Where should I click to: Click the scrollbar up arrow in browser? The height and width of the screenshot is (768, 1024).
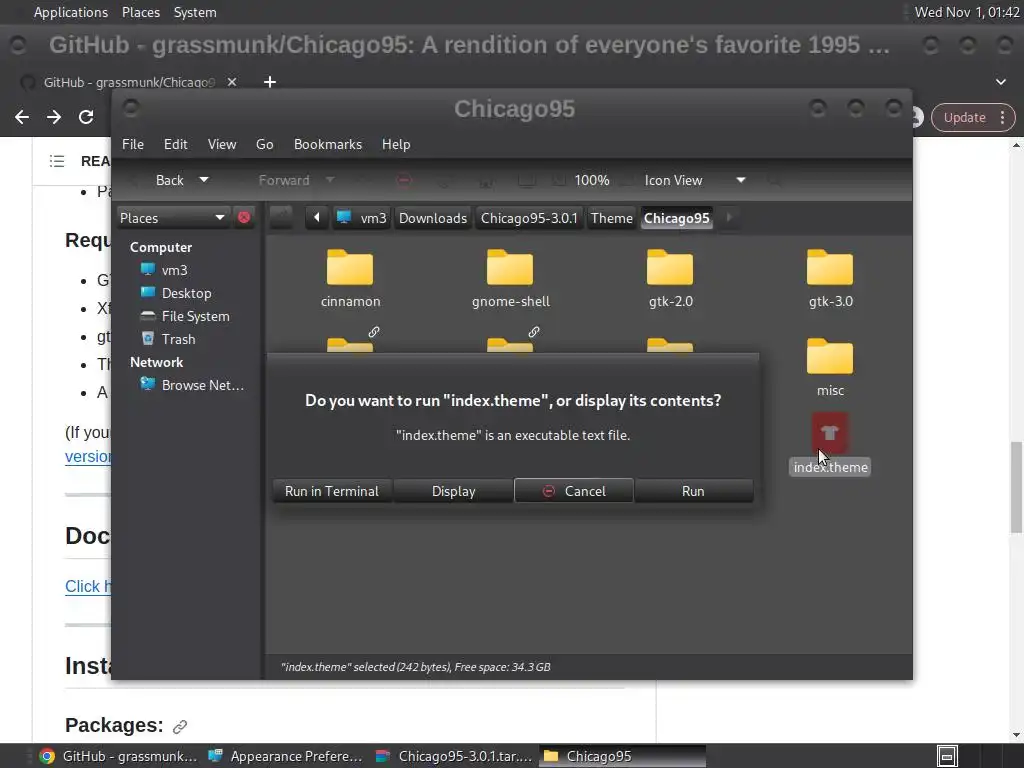tap(1016, 145)
